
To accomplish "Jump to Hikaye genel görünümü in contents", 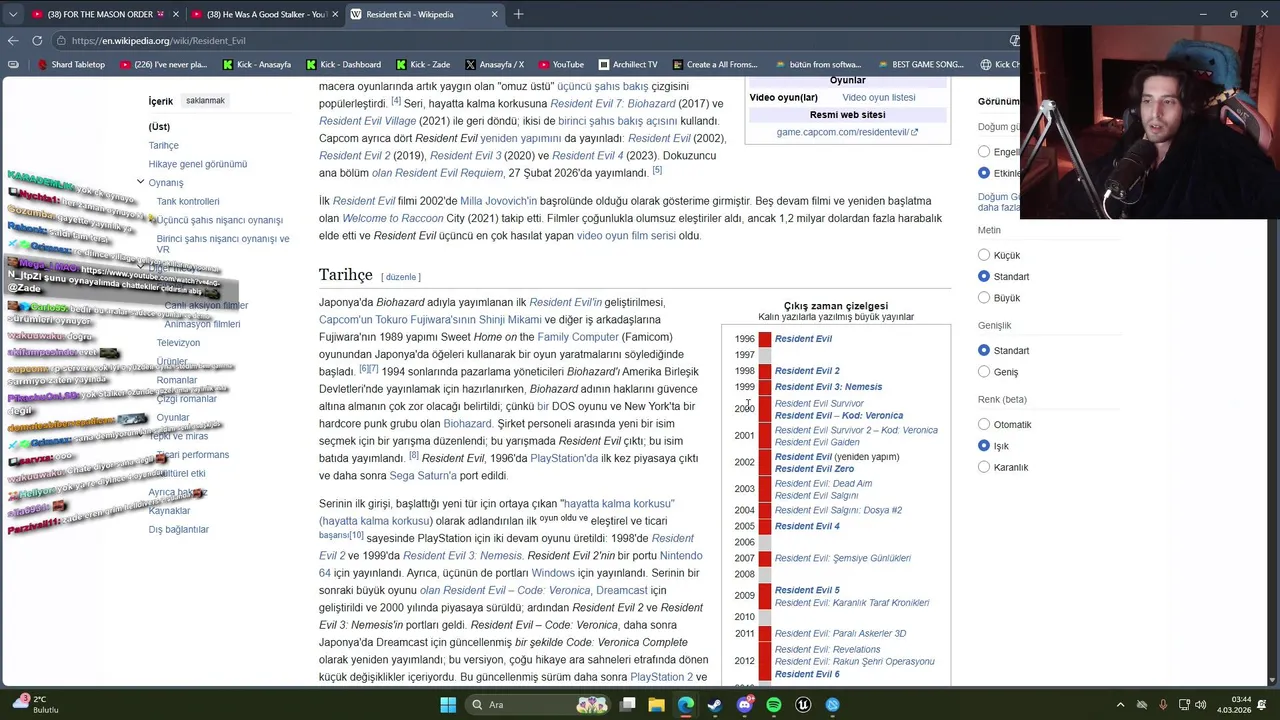I will point(198,164).
